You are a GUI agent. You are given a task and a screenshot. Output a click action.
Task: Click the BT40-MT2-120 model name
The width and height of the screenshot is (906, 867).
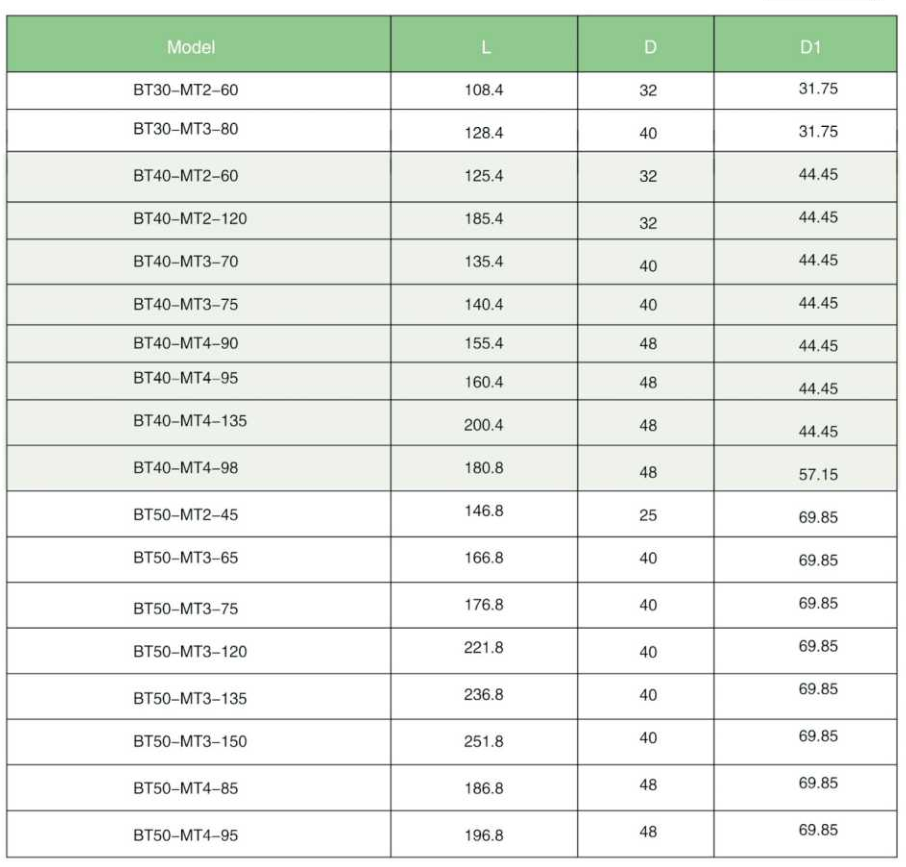point(190,218)
